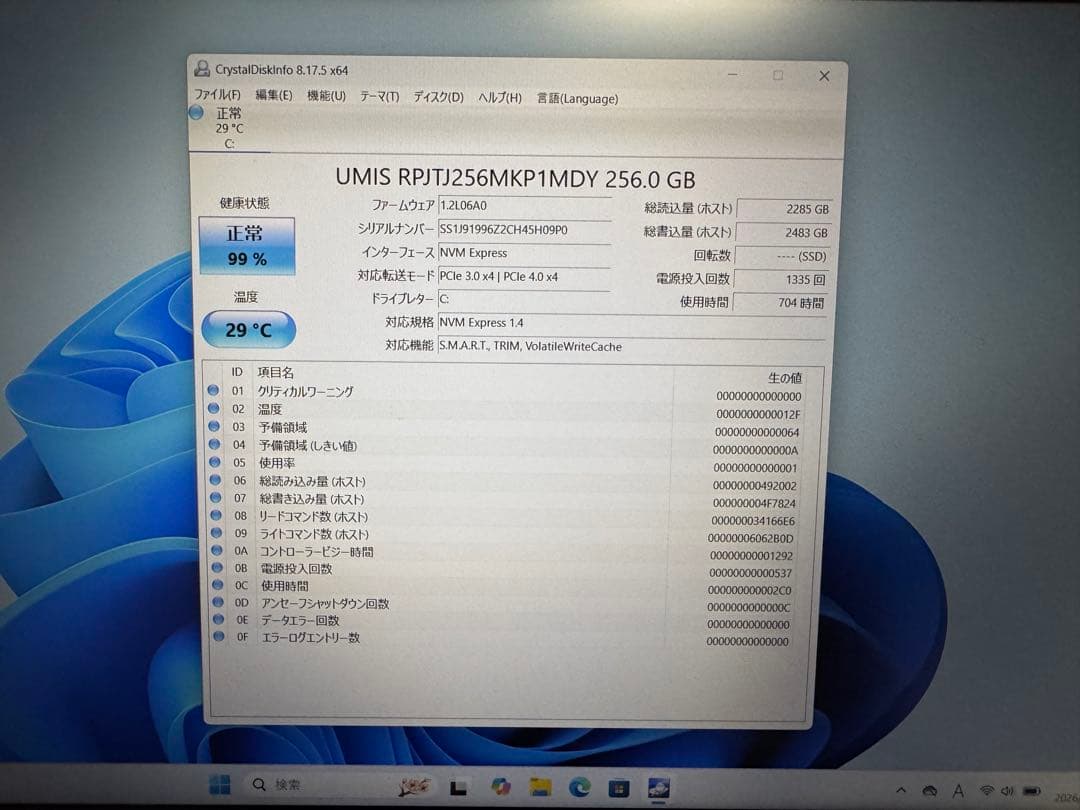Click the blue status orb next to 正常

197,112
